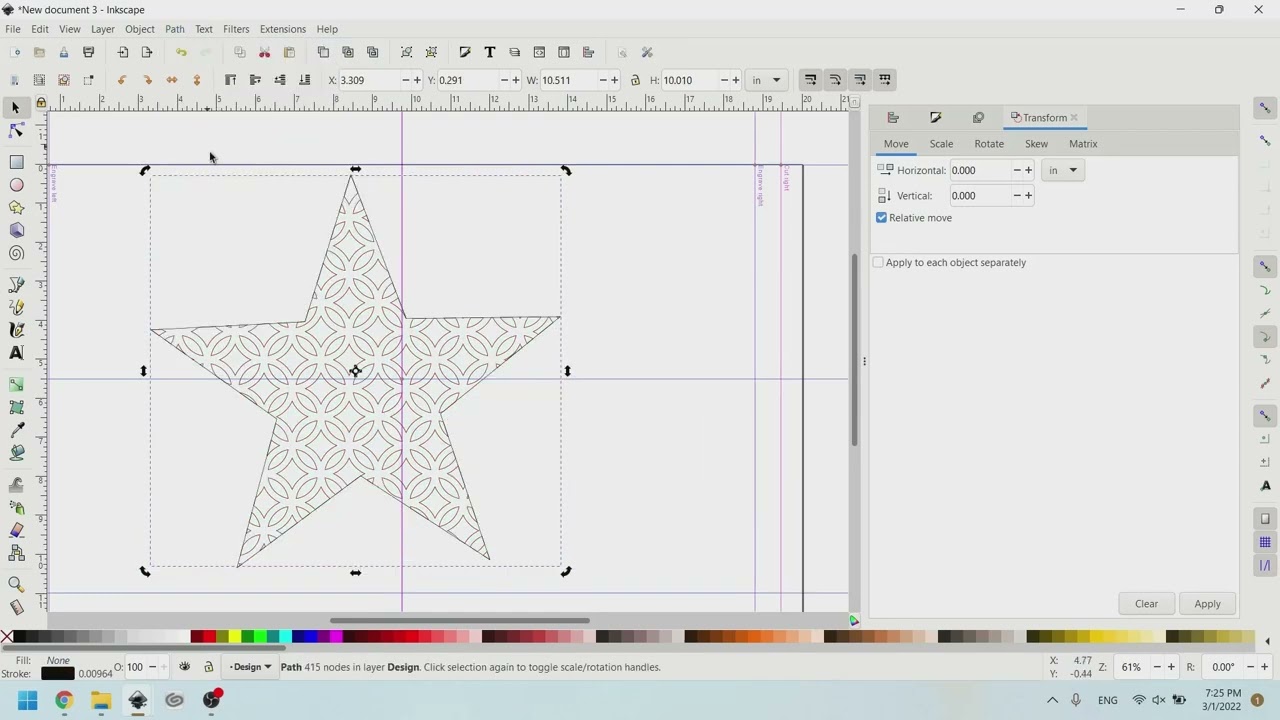This screenshot has width=1280, height=720.
Task: Select the Rectangle tool
Action: 16,162
